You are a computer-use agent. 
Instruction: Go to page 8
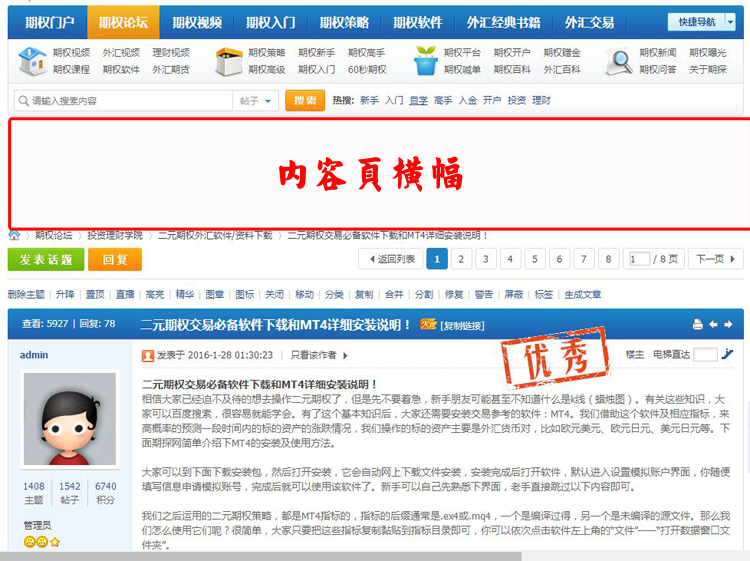coord(608,259)
